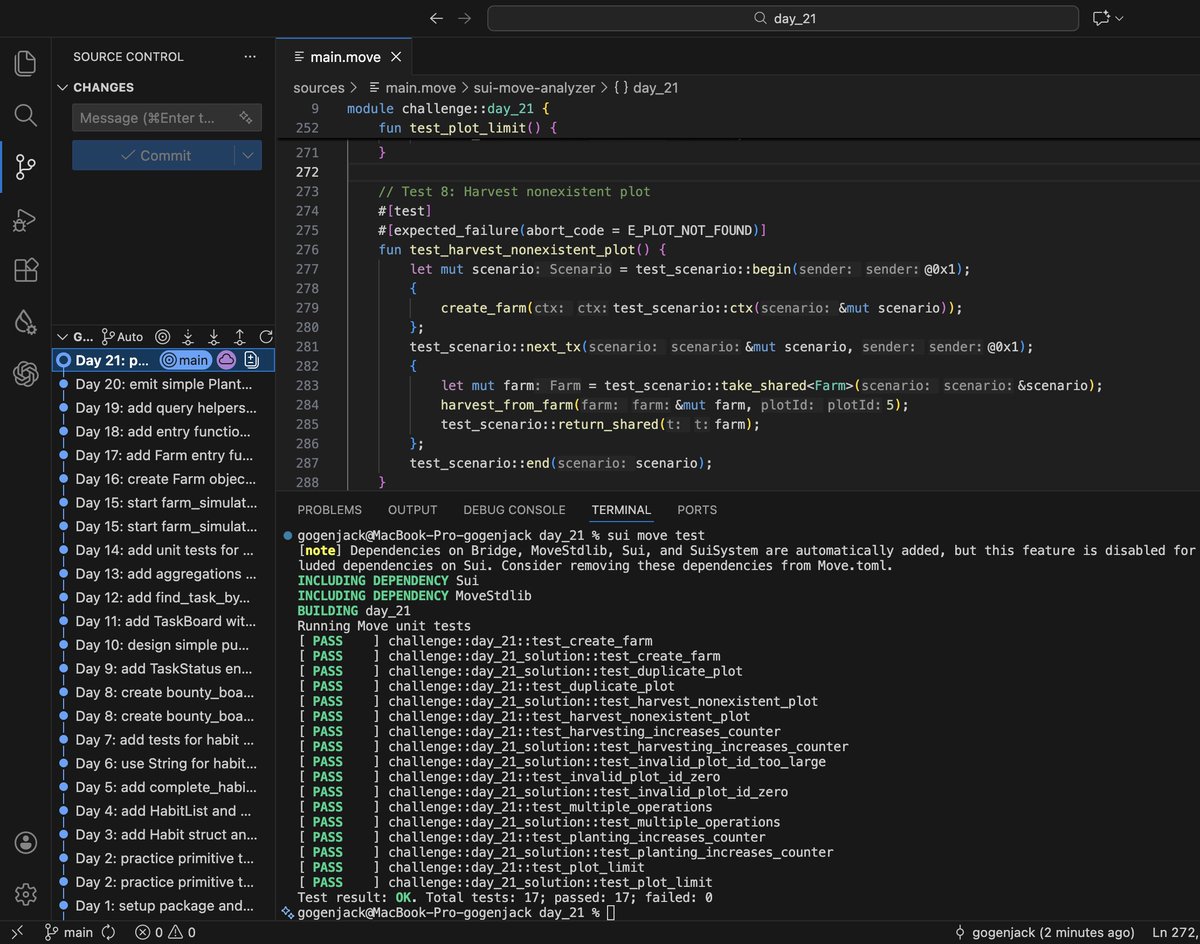Open the Commit button dropdown arrow
1200x944 pixels.
coord(248,155)
